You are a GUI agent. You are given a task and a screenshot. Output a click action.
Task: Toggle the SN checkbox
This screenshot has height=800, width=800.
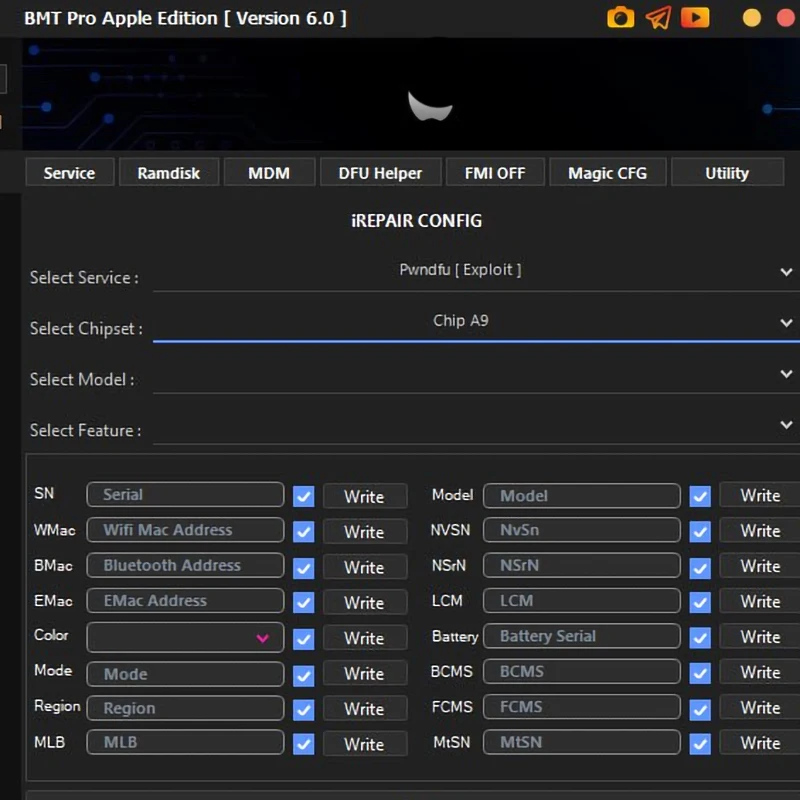click(x=304, y=496)
